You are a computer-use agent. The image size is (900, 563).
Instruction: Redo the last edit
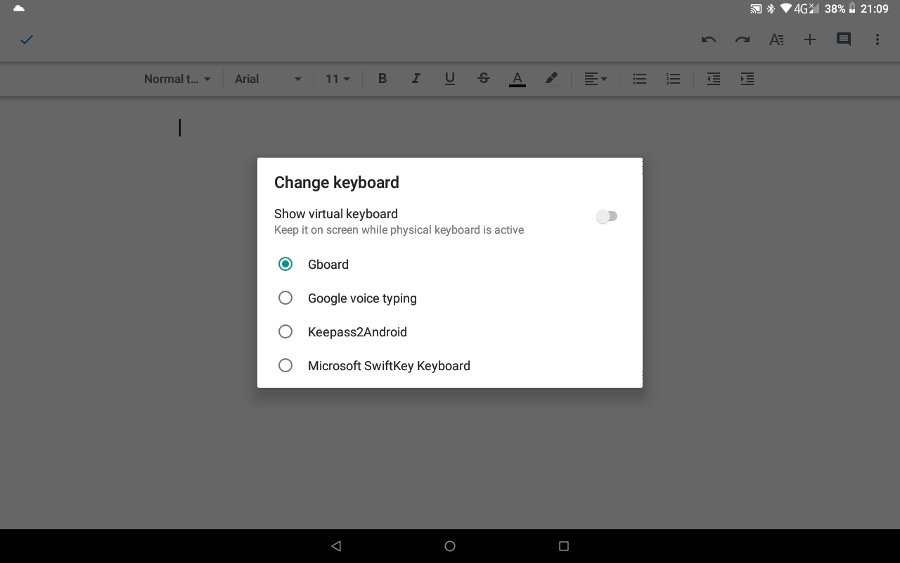pyautogui.click(x=742, y=40)
